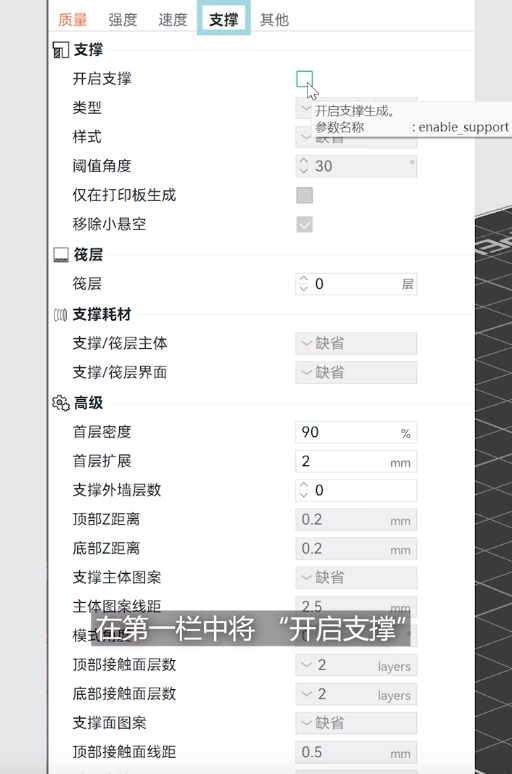The width and height of the screenshot is (512, 774).
Task: Switch to the 质量 tab
Action: 73,20
